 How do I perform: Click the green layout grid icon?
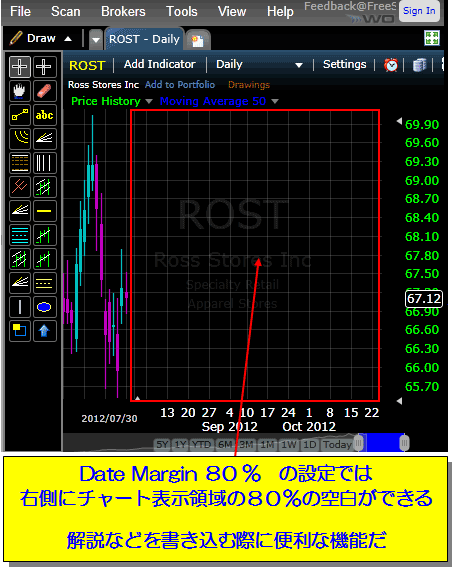(x=431, y=38)
